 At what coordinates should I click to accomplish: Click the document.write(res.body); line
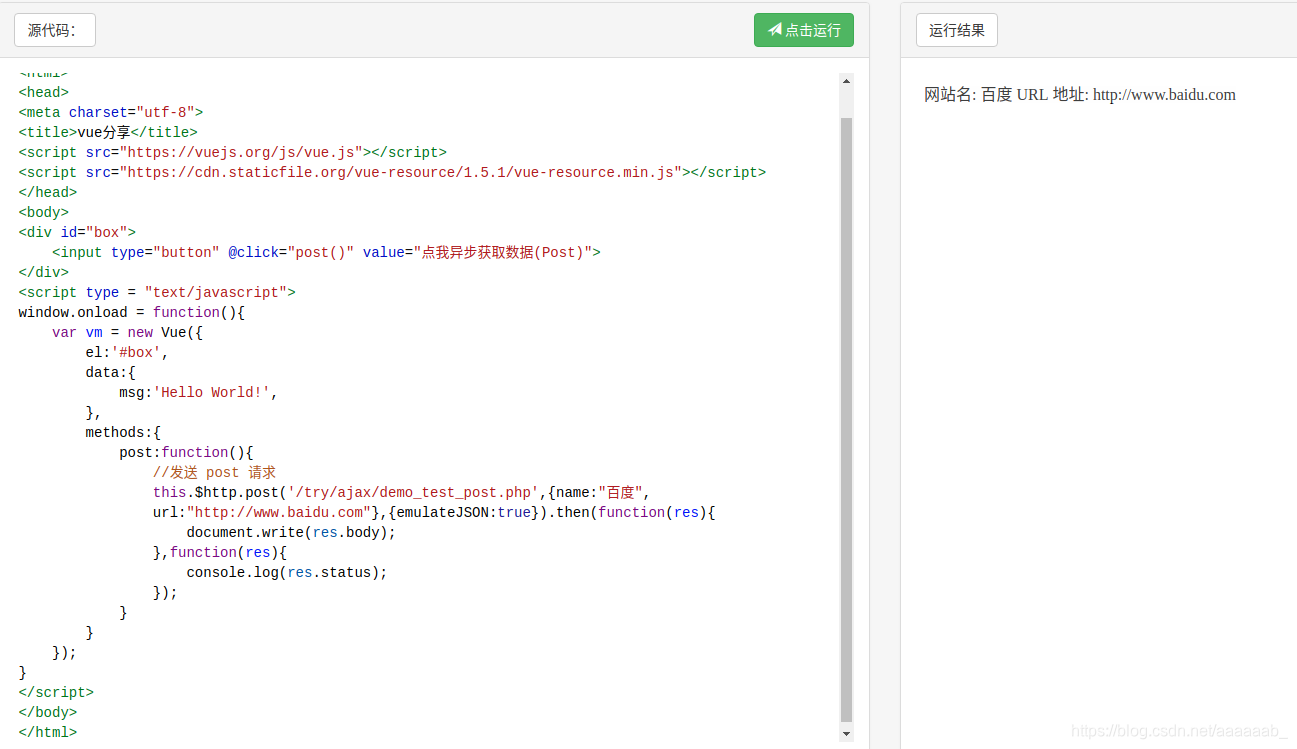point(291,532)
